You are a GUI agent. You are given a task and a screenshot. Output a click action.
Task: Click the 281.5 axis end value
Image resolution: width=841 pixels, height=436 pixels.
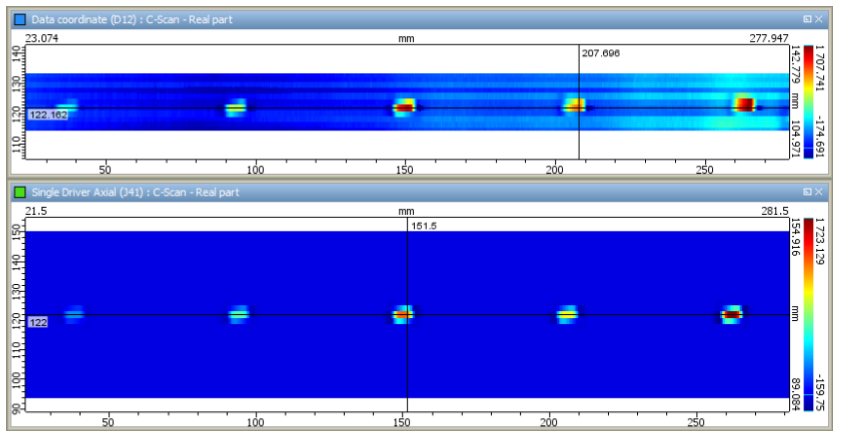774,211
